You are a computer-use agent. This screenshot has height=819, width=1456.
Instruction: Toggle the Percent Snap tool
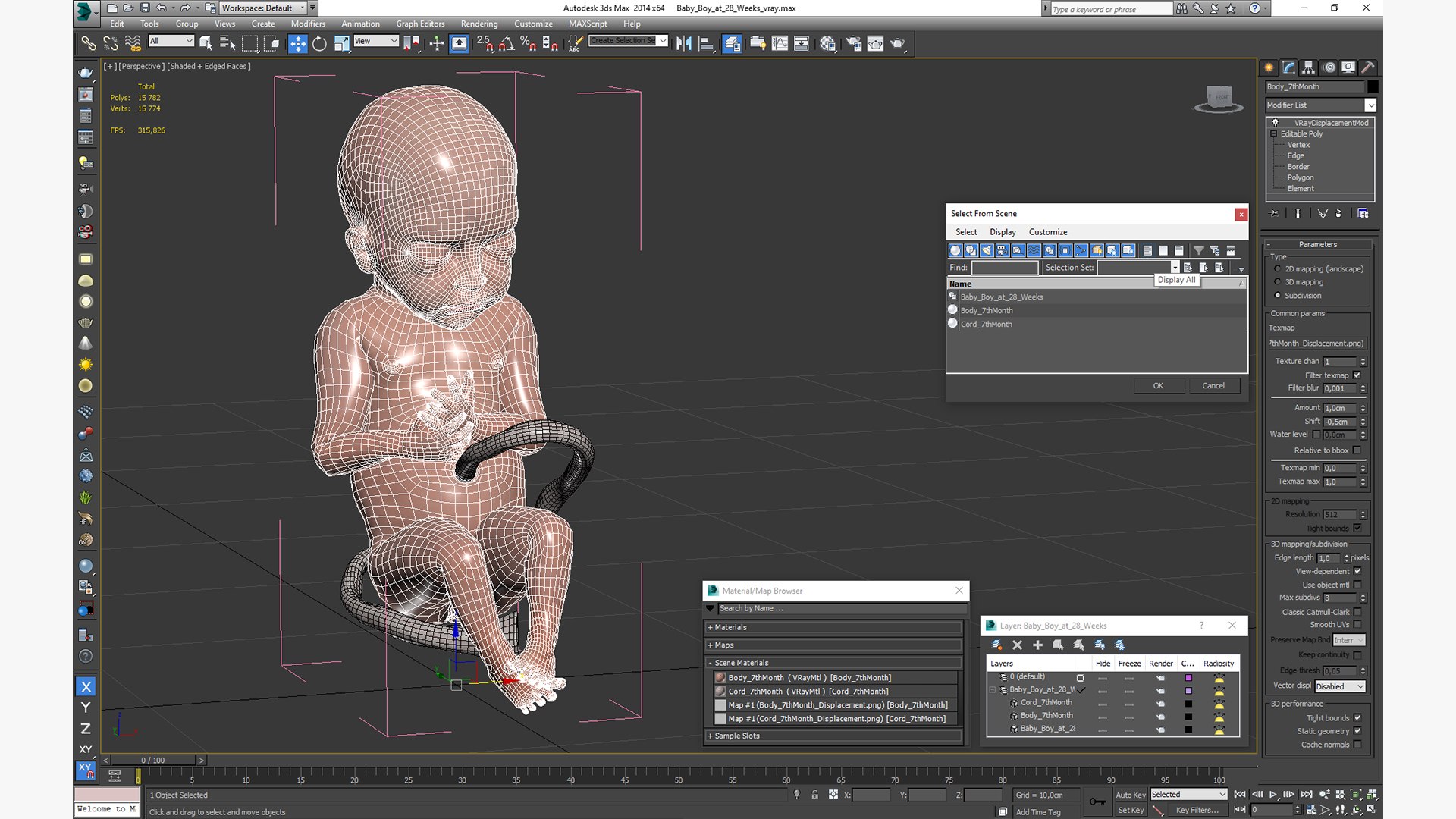[528, 43]
